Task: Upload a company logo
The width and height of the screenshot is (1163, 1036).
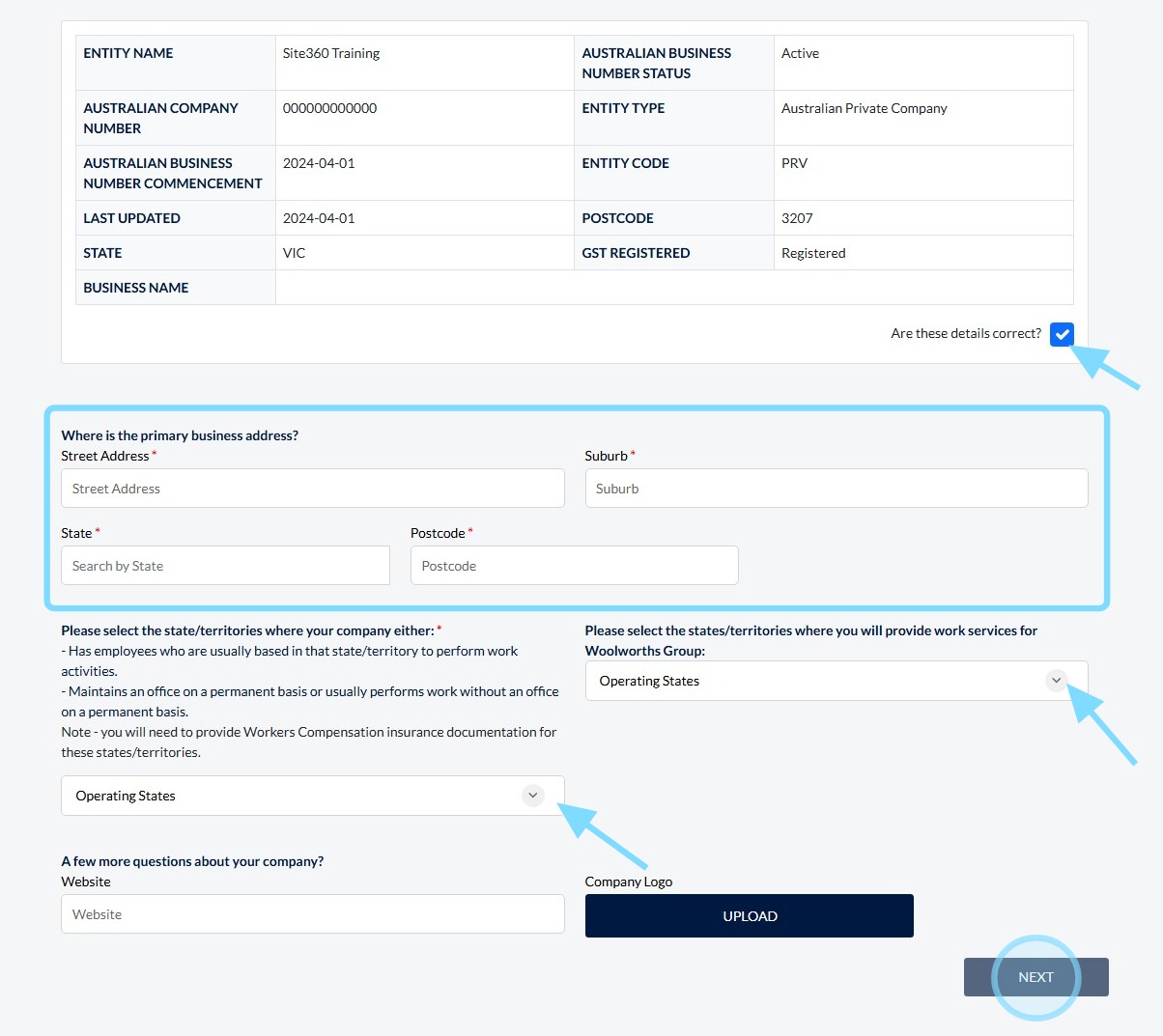Action: [750, 915]
